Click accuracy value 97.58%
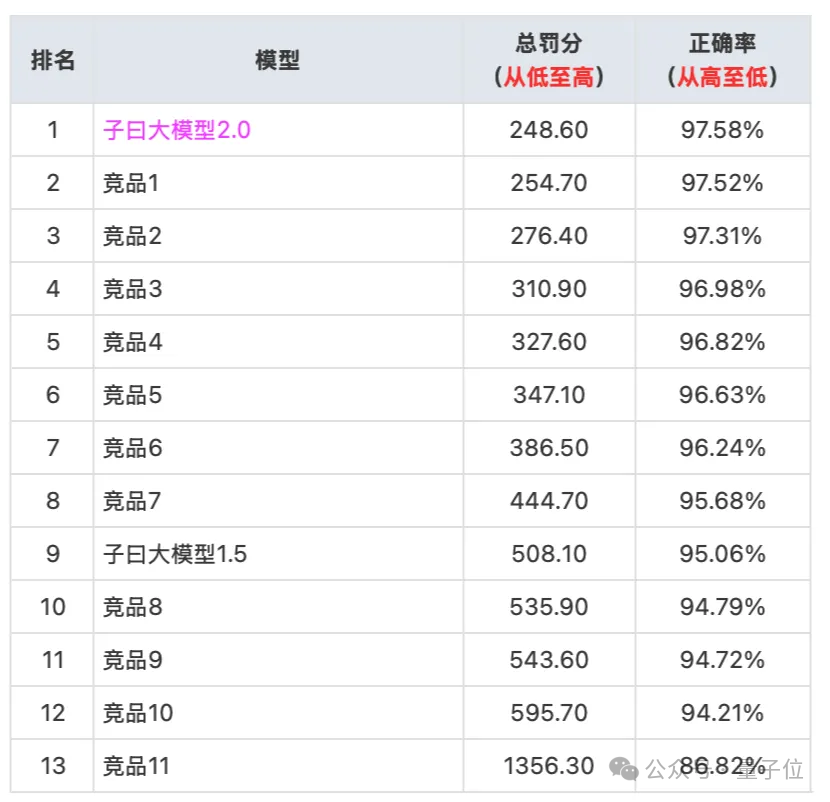The image size is (830, 802). 723,130
